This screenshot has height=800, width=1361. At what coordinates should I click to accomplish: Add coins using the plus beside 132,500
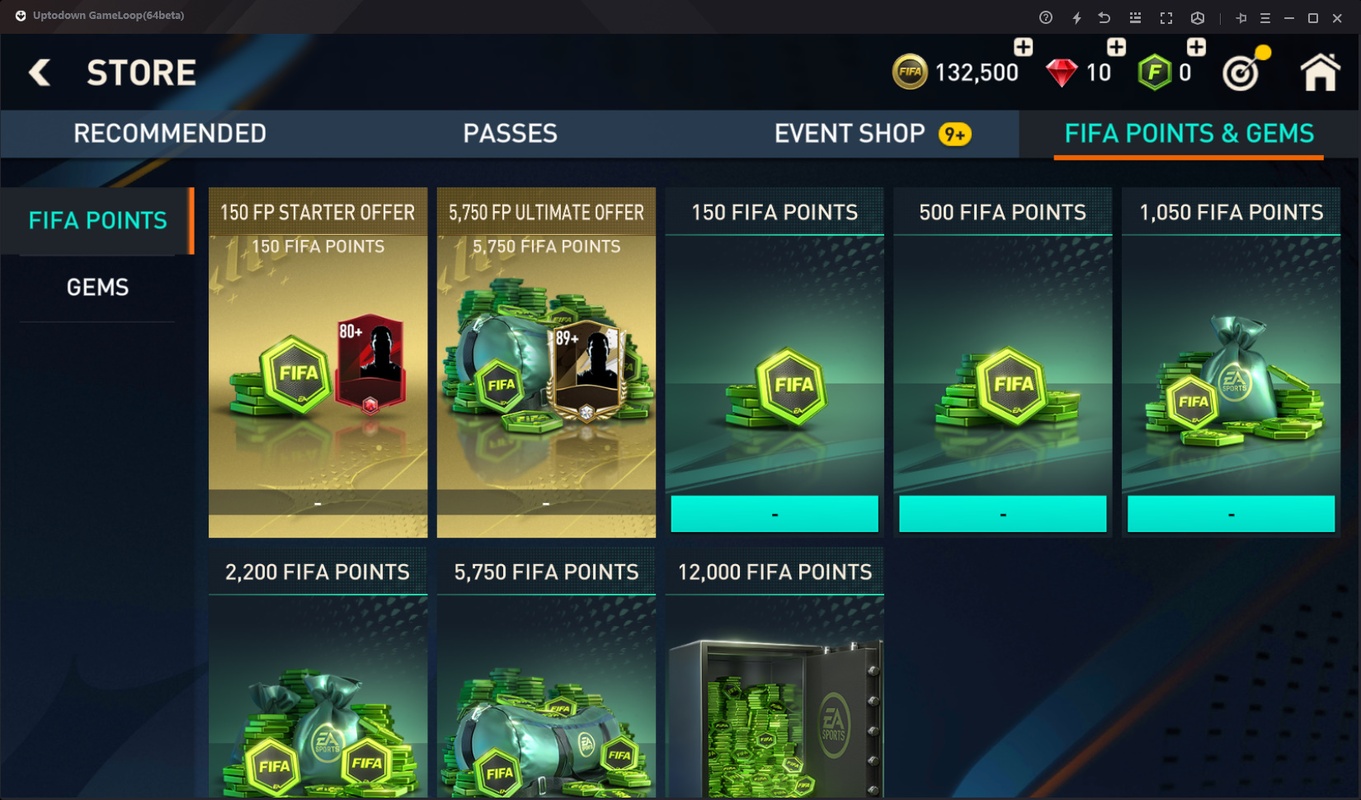pos(1023,47)
